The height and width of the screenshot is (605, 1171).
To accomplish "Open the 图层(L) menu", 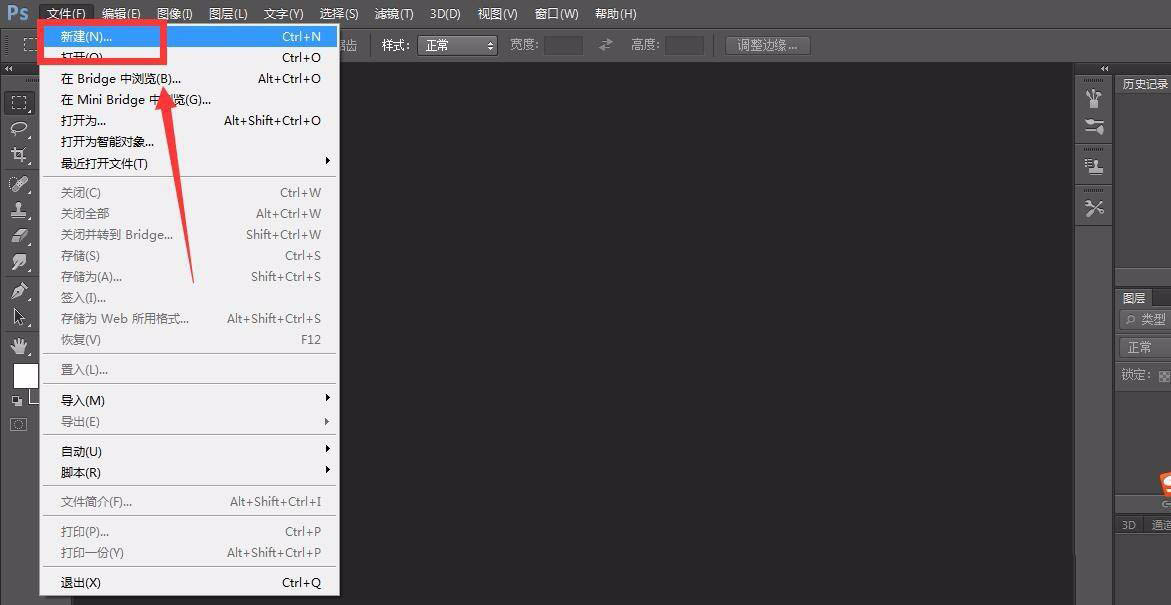I will coord(229,13).
